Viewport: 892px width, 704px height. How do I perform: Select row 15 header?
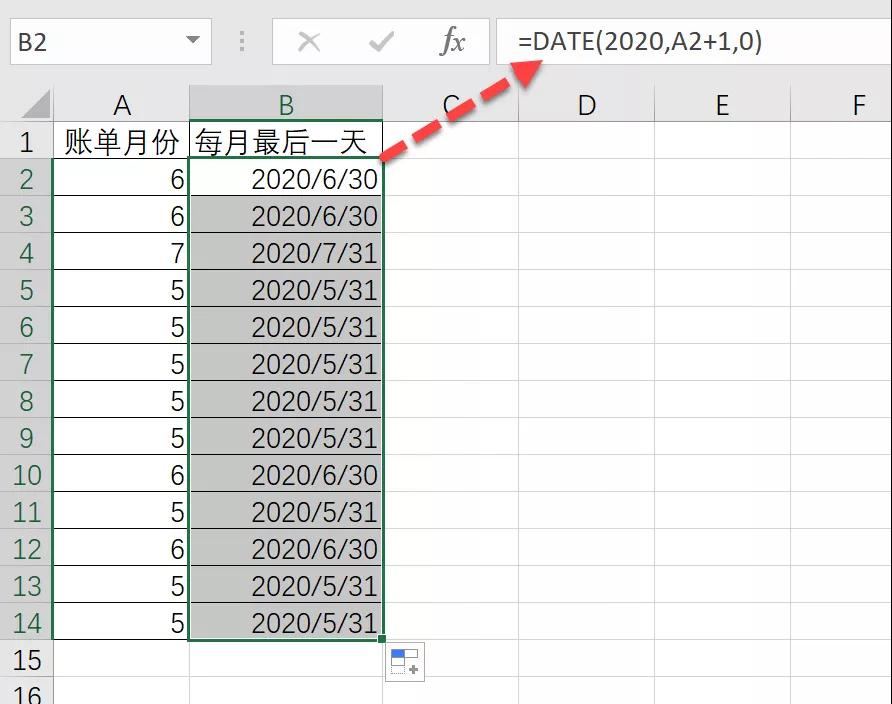pos(27,660)
